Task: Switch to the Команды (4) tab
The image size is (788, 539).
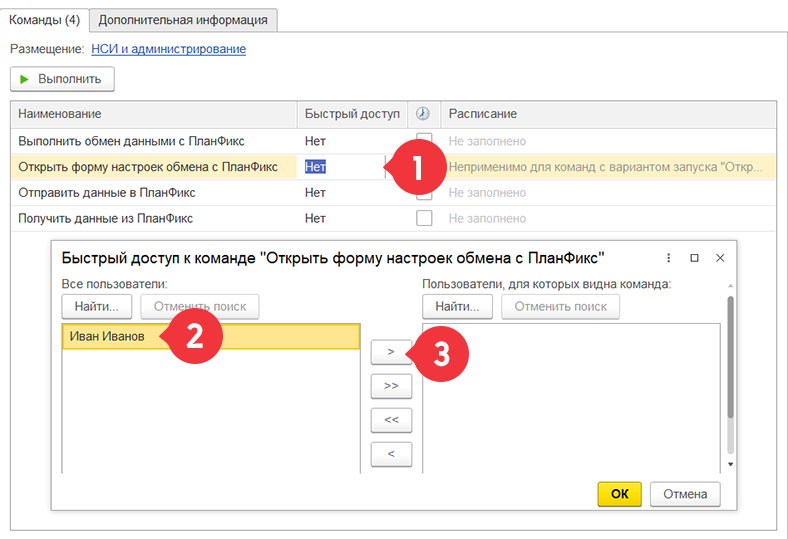Action: (x=45, y=20)
